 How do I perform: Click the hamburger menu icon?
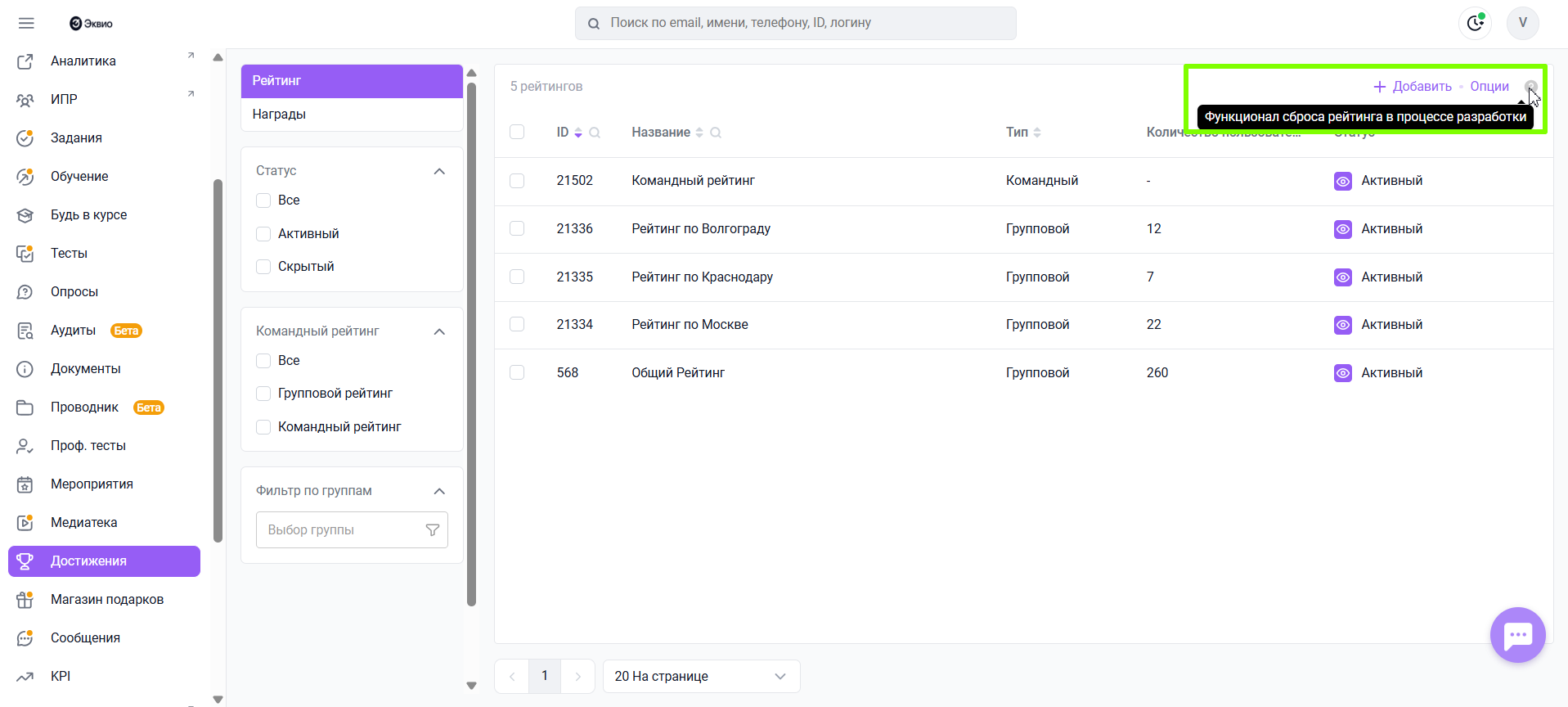coord(26,23)
